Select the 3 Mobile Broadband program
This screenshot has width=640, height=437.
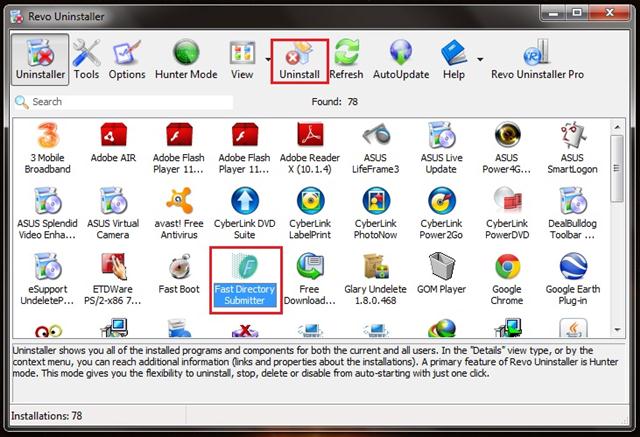click(48, 149)
